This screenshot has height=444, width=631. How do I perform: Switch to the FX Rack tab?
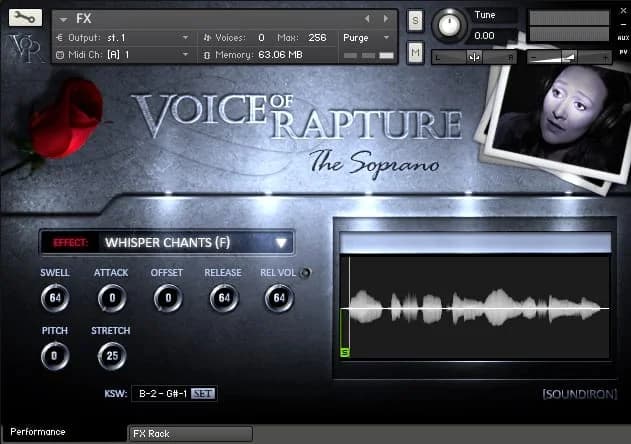click(x=190, y=434)
